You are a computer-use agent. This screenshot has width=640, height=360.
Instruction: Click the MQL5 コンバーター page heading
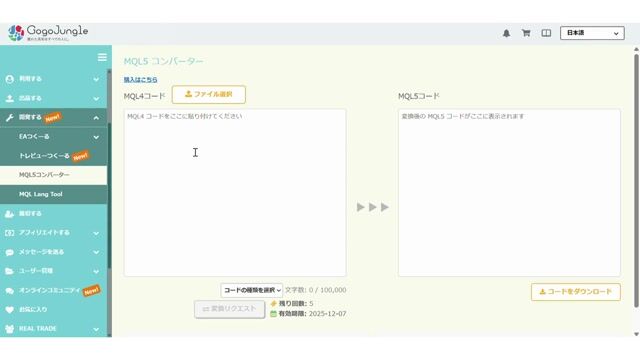163,61
